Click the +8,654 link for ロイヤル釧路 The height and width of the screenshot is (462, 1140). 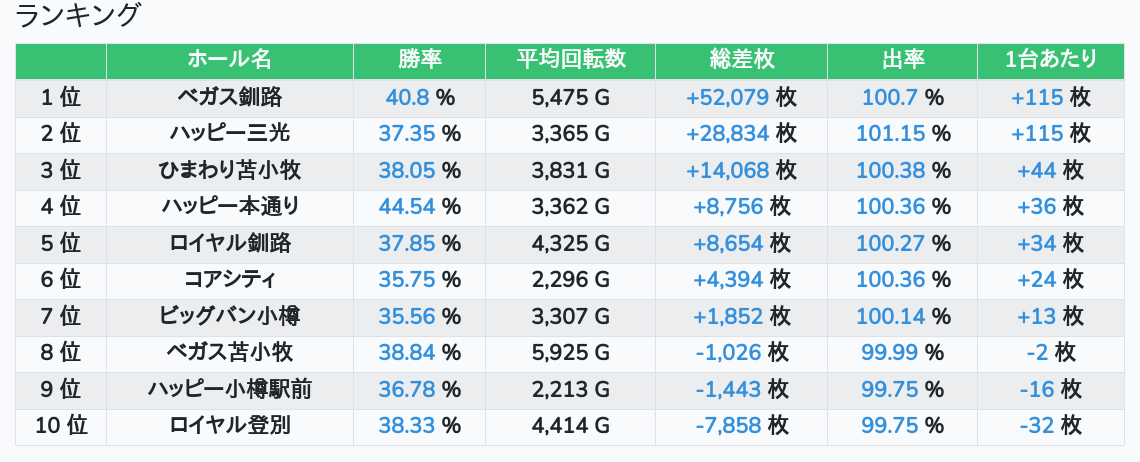(x=728, y=243)
